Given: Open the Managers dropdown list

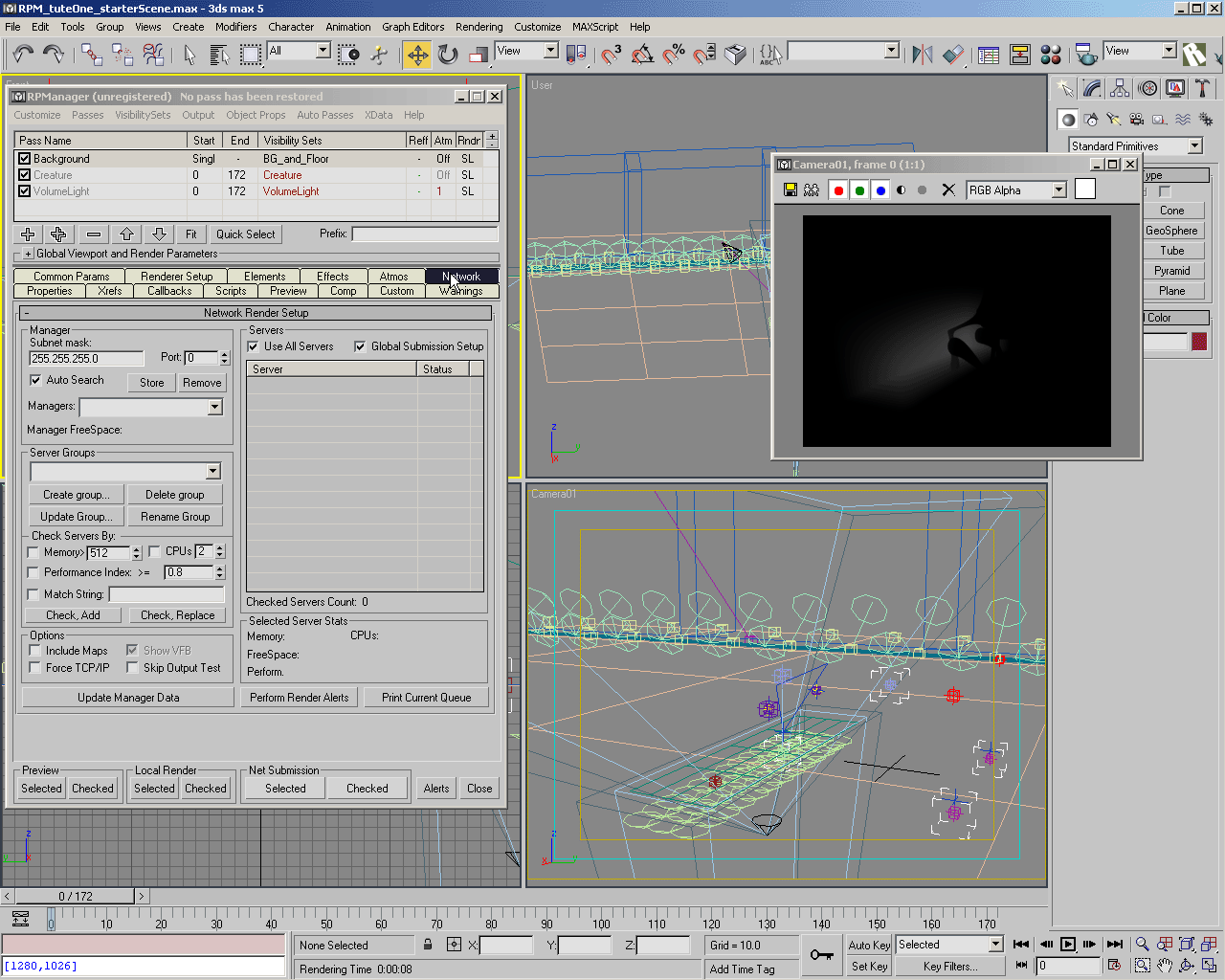Looking at the screenshot, I should click(214, 407).
